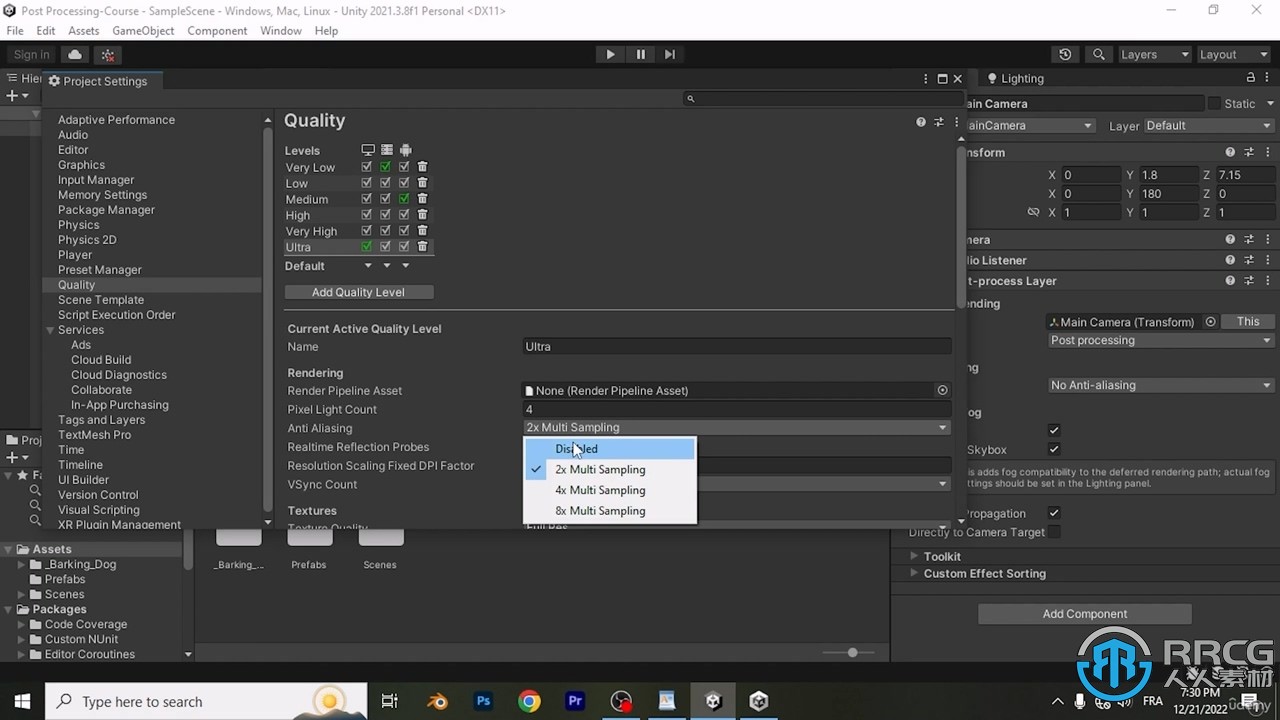Collapse the Services settings group
1280x720 pixels.
(50, 330)
